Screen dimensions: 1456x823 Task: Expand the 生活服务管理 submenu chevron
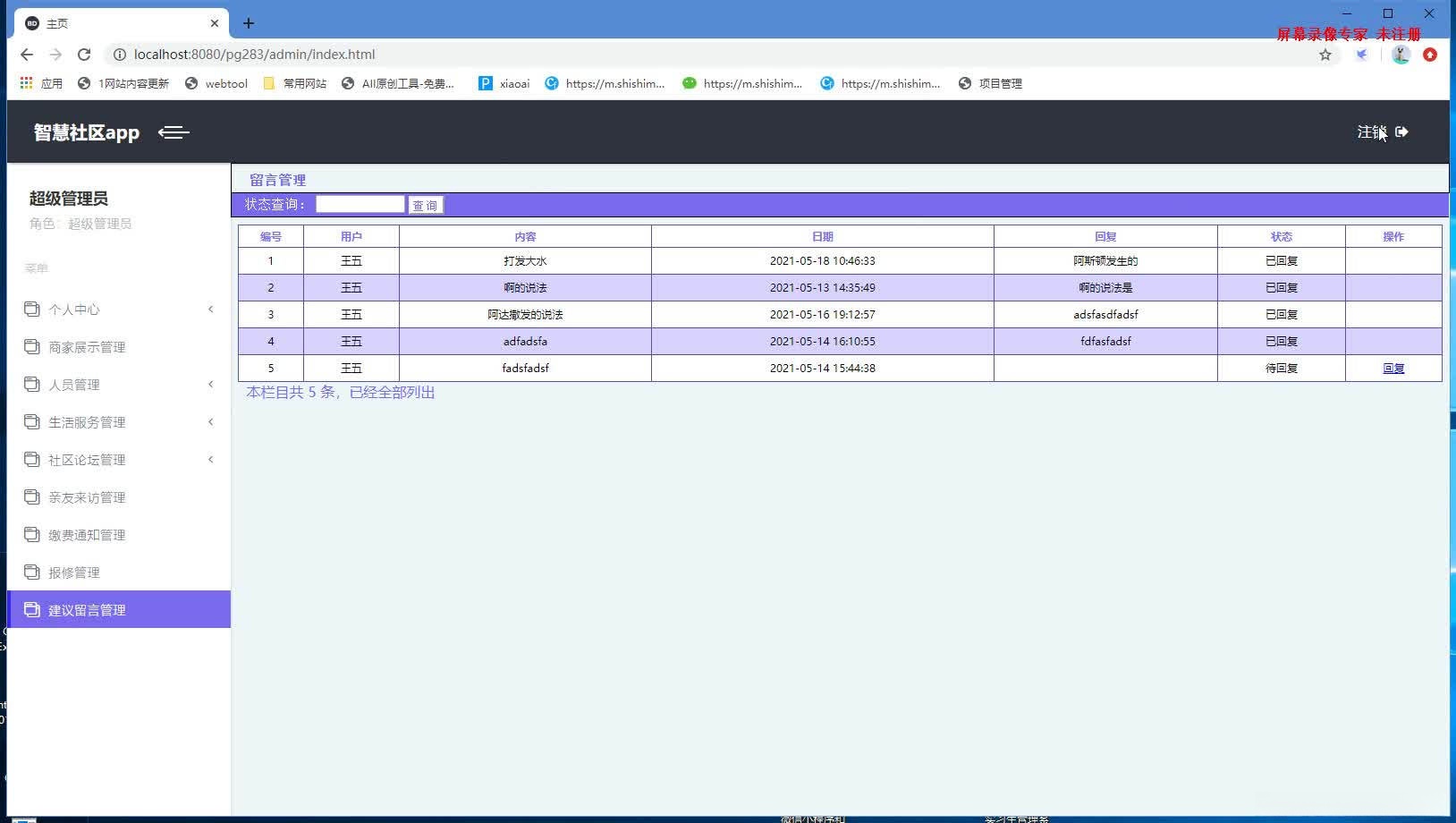(x=211, y=421)
